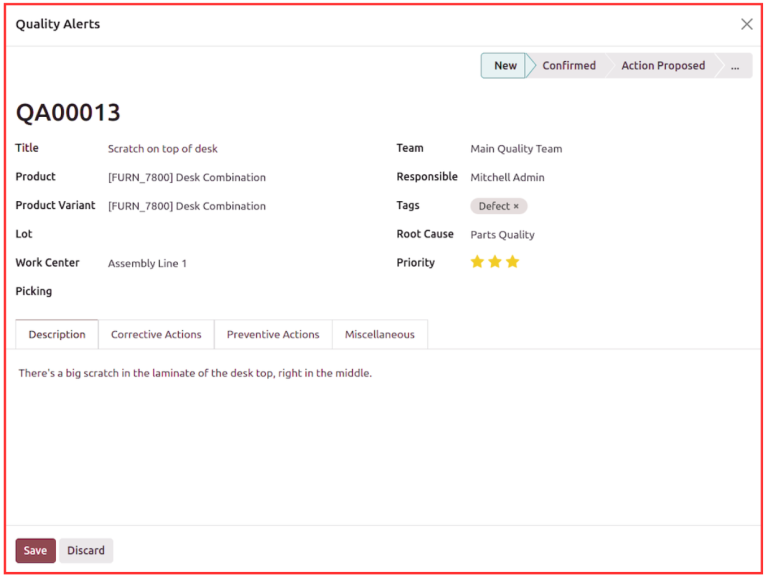Remove the Defect tag
Viewport: 768px width, 580px height.
click(x=516, y=206)
